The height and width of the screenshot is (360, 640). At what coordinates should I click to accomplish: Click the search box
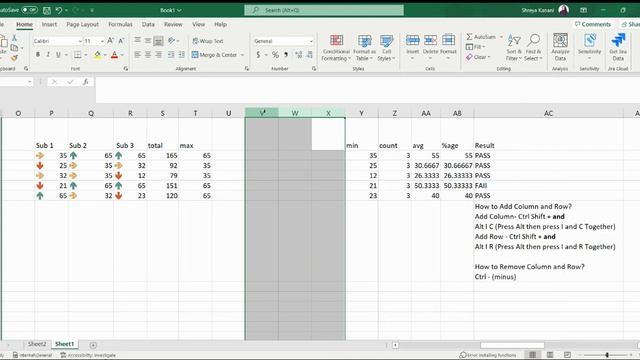pyautogui.click(x=324, y=10)
